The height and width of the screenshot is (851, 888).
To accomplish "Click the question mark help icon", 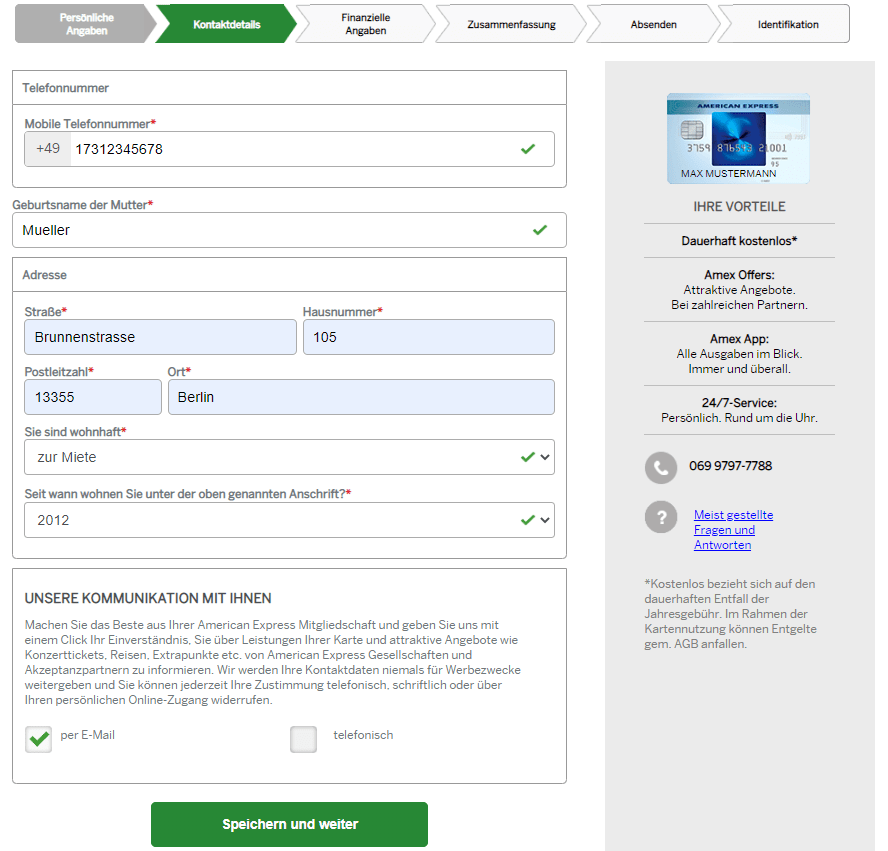I will click(x=660, y=516).
